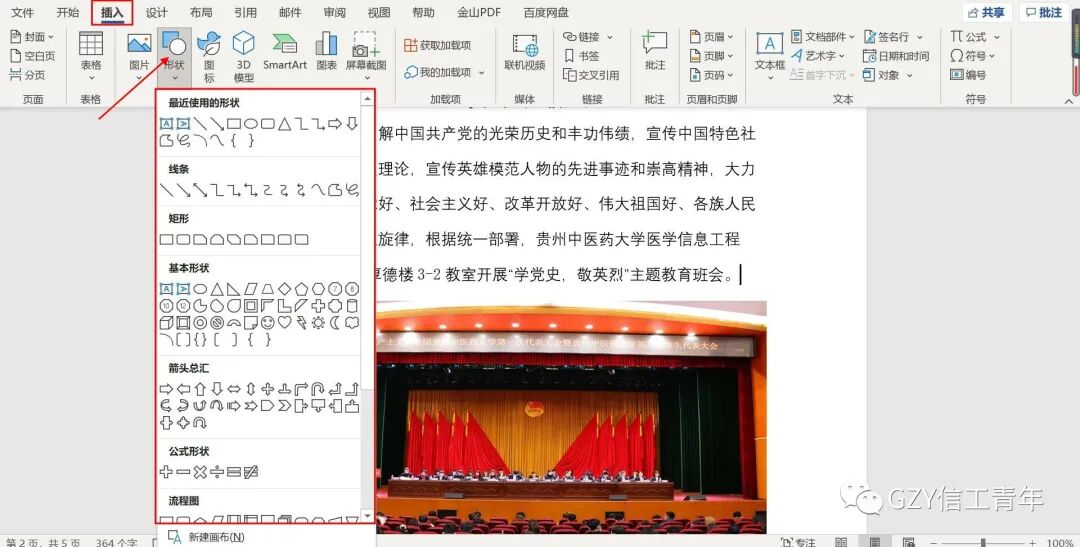The width and height of the screenshot is (1080, 547).
Task: Click 日期和时间 (Date & Time)
Action: 896,56
